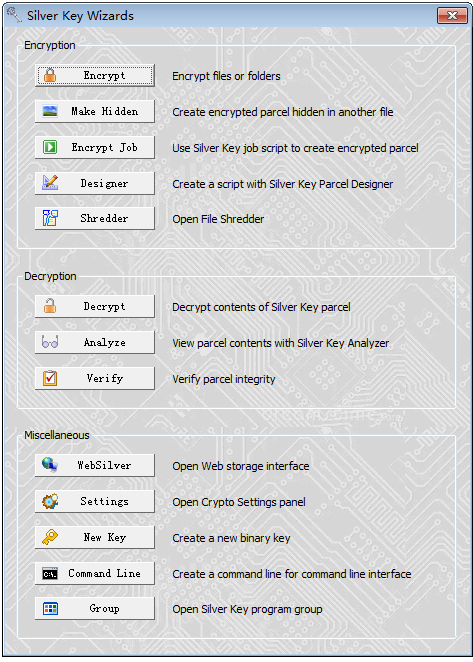The height and width of the screenshot is (662, 473).
Task: Click the 'Open Crypto Settings panel' text
Action: point(239,502)
